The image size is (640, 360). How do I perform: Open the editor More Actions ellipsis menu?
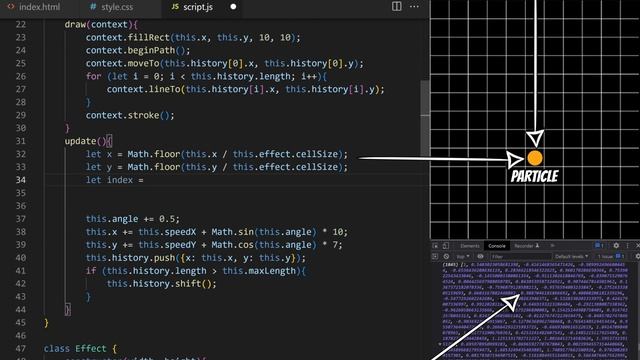(x=414, y=7)
